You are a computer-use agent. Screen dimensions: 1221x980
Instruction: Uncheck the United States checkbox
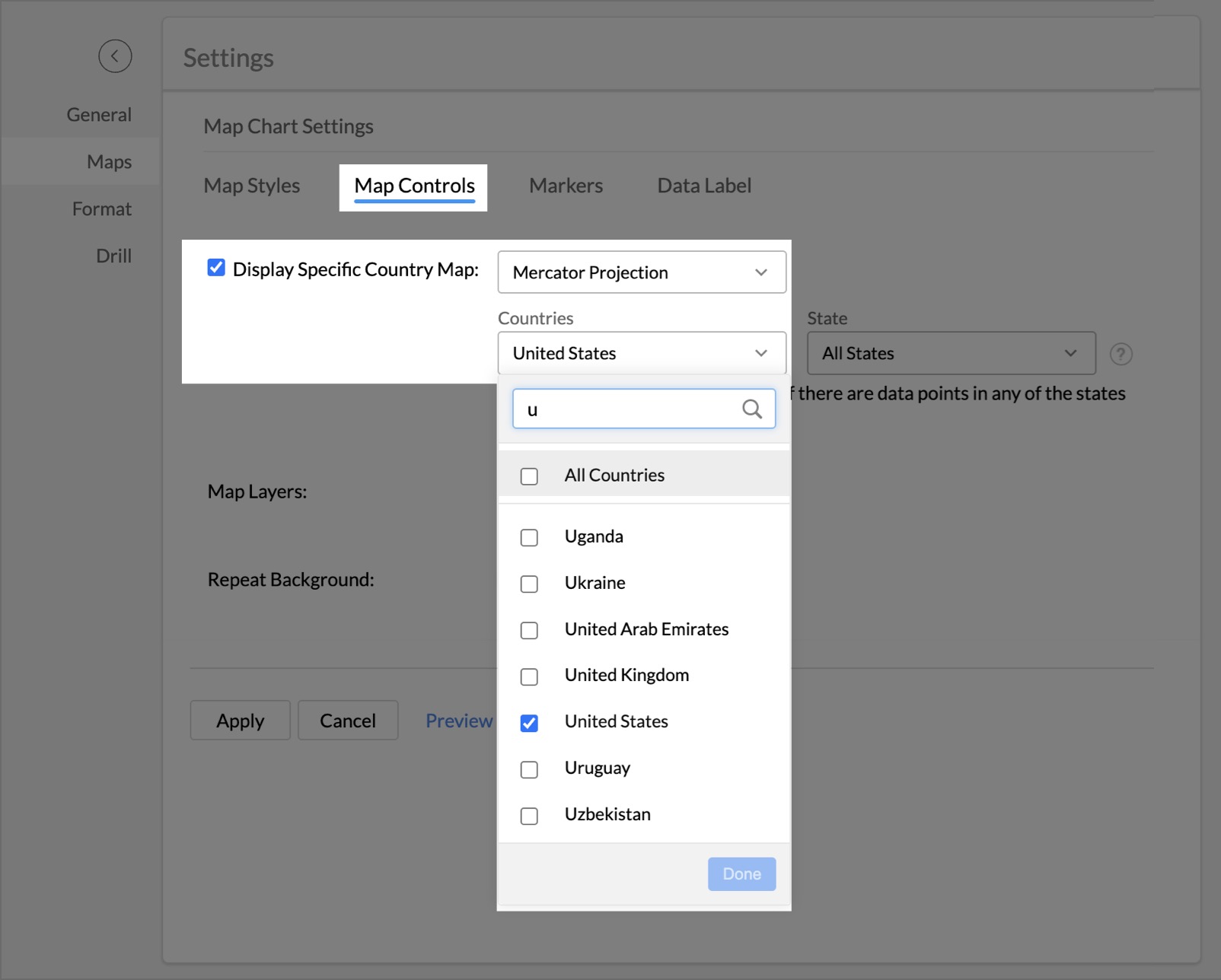click(x=529, y=723)
